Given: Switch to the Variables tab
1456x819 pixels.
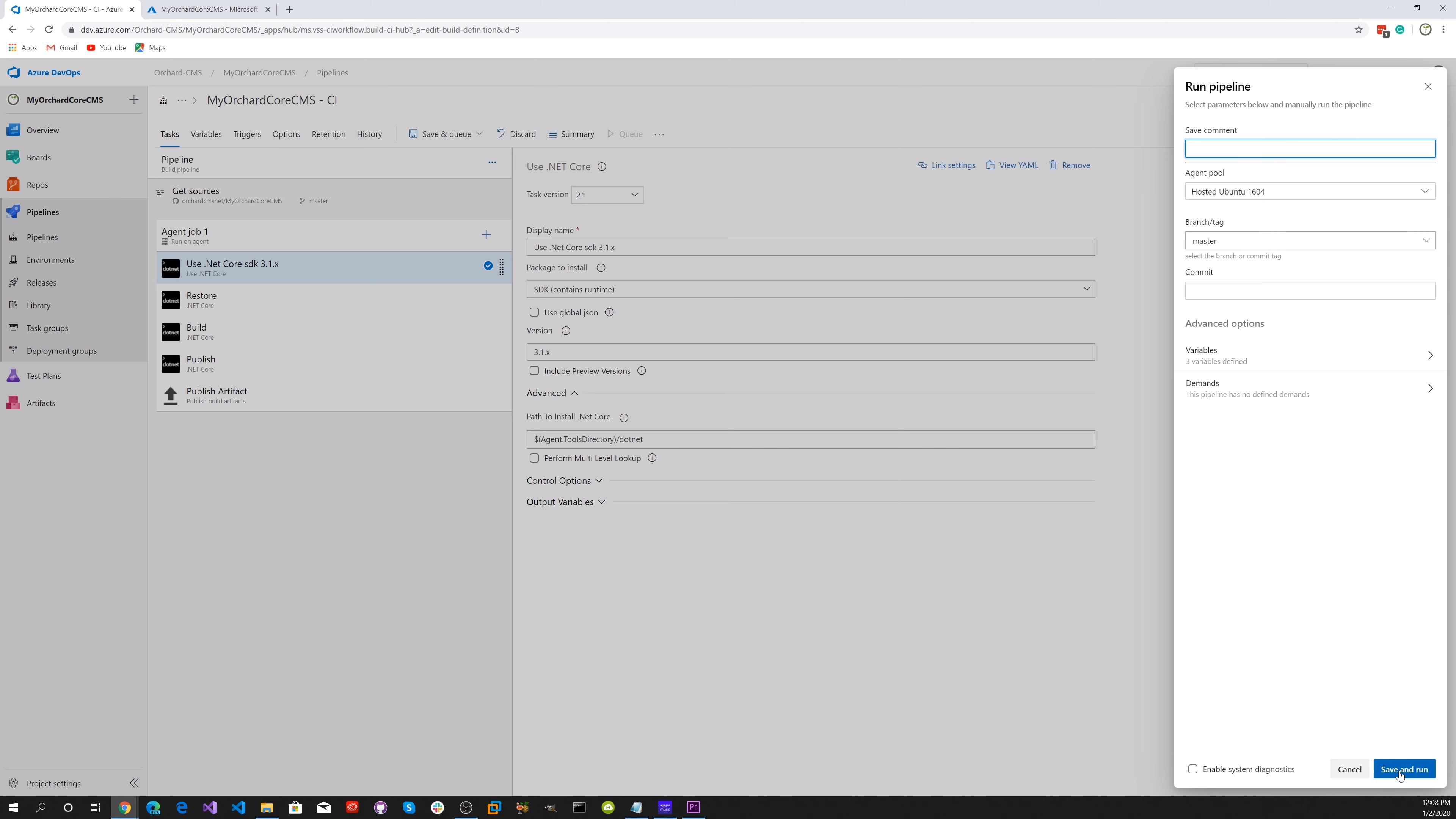Looking at the screenshot, I should 206,134.
